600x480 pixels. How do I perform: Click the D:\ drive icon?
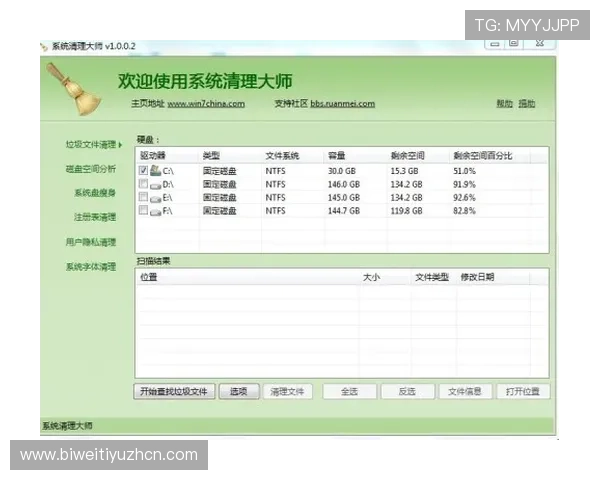155,186
